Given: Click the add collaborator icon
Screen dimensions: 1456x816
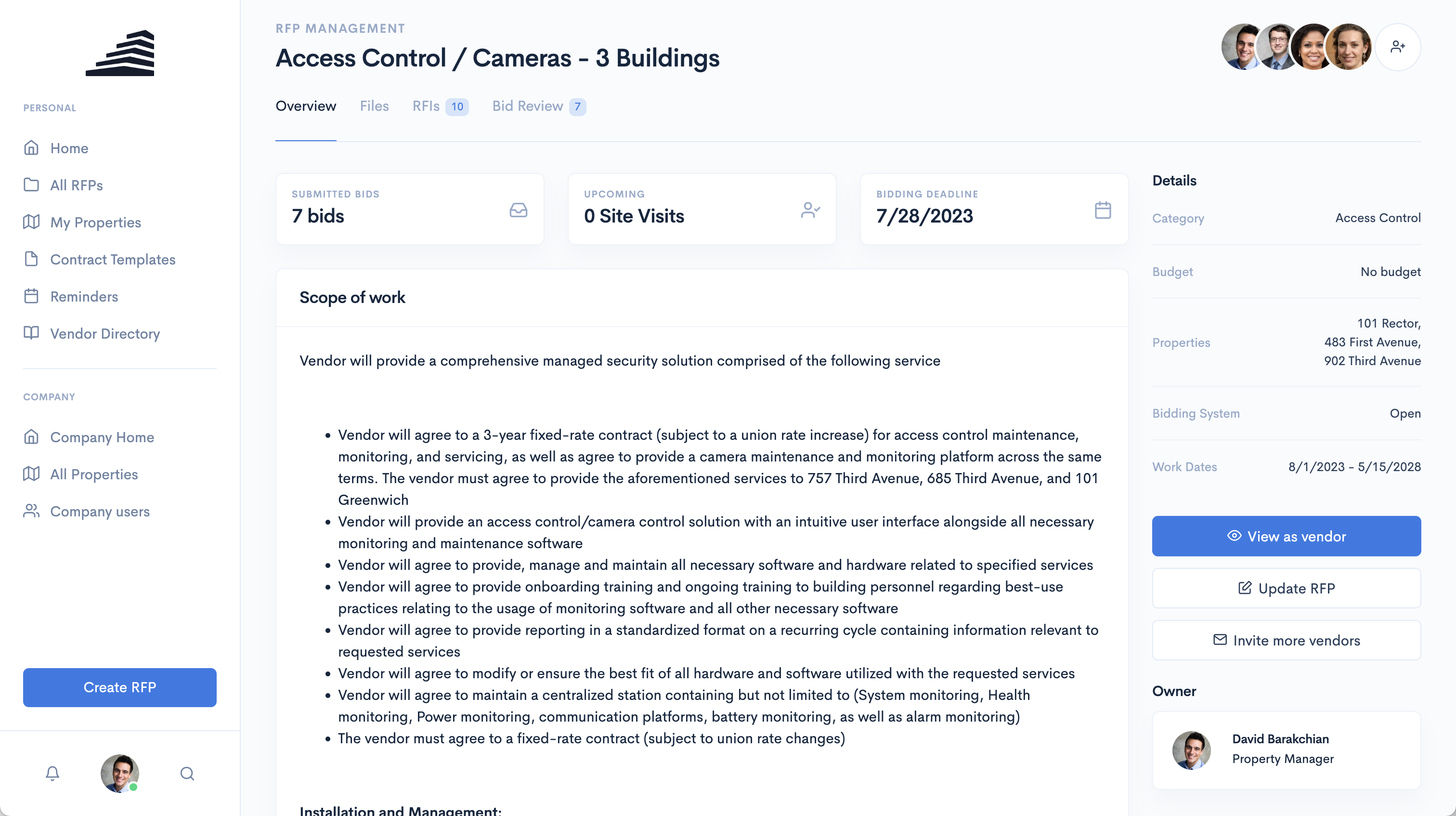Looking at the screenshot, I should point(1397,47).
